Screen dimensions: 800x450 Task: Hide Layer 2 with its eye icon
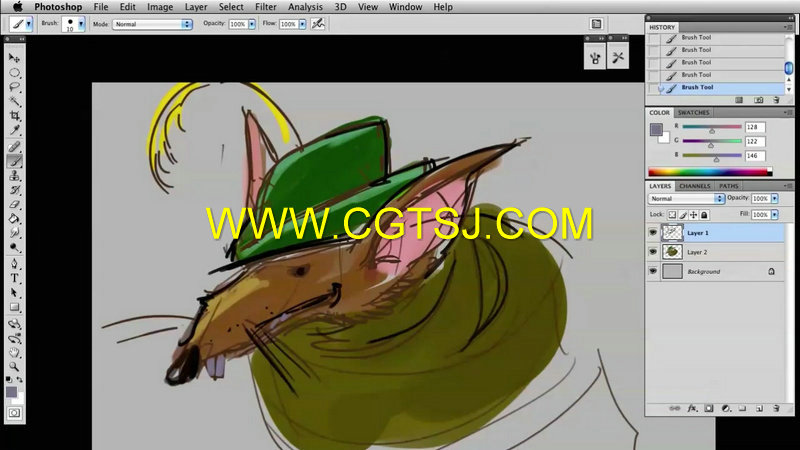tap(653, 252)
